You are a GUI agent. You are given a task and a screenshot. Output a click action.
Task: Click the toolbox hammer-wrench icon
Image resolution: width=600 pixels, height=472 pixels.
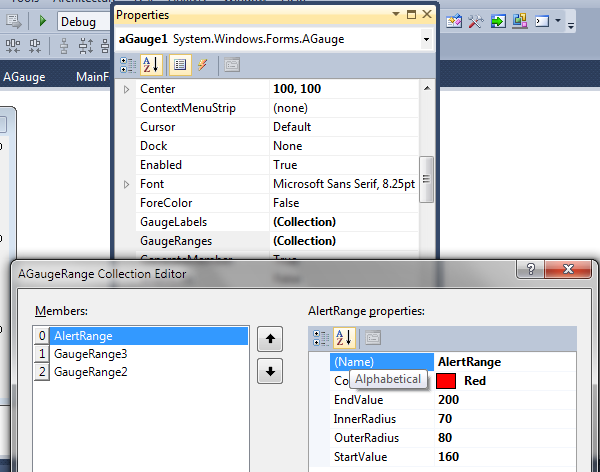tap(476, 21)
